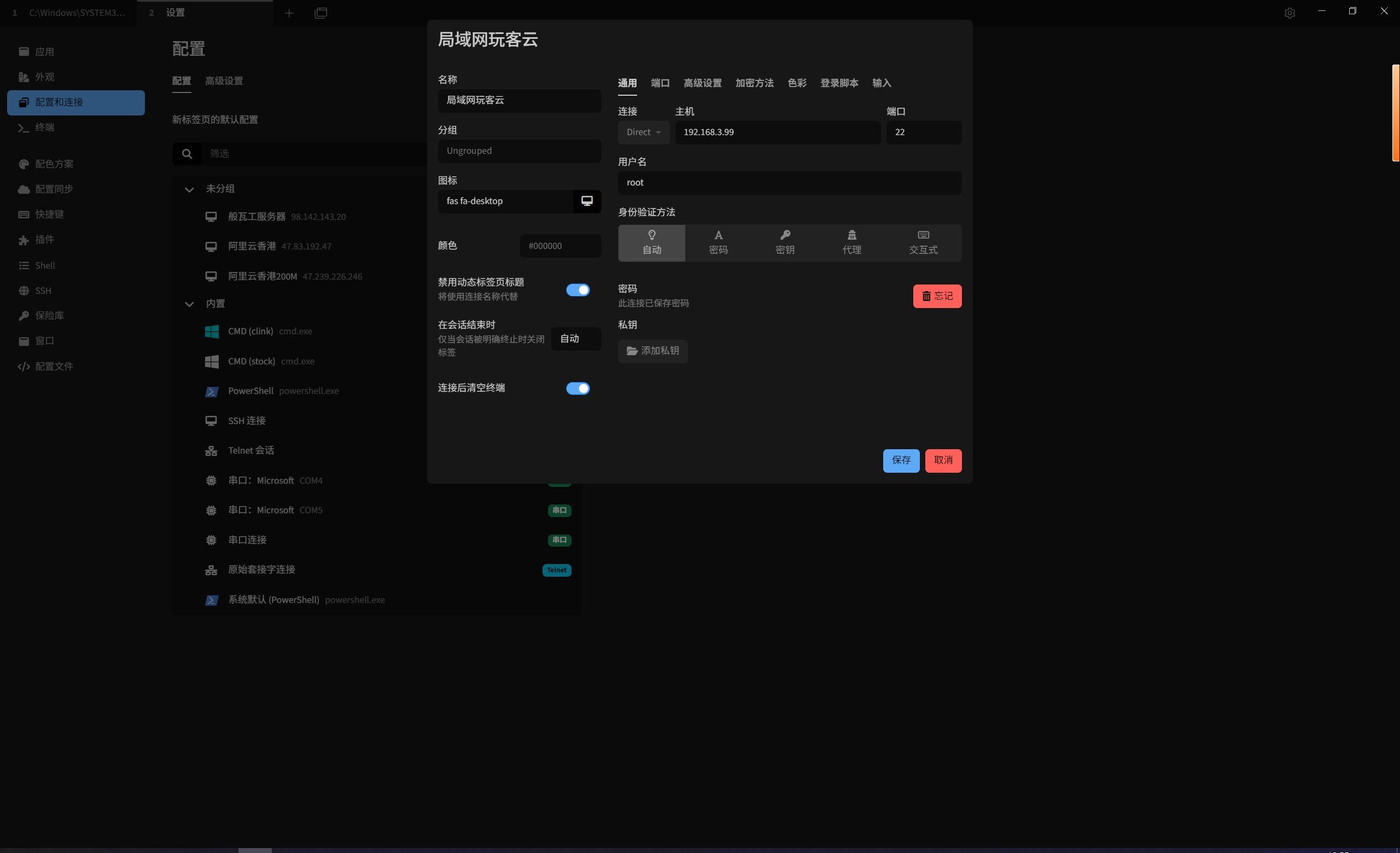Open the C:\Windows\SYSTEM3 terminal tab
This screenshot has width=1400, height=853.
point(69,13)
